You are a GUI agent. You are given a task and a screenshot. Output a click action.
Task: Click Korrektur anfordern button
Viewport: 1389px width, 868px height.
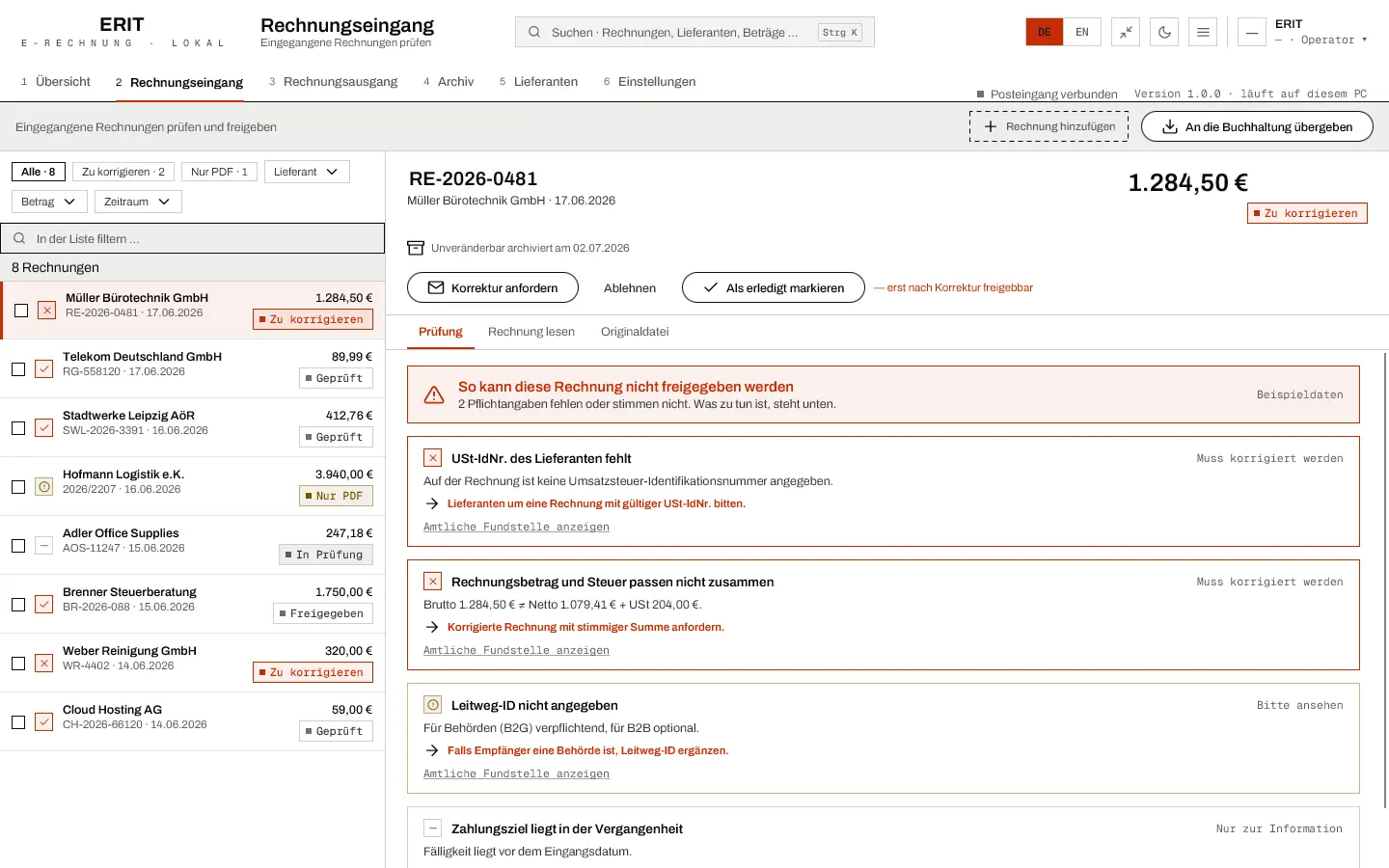493,287
